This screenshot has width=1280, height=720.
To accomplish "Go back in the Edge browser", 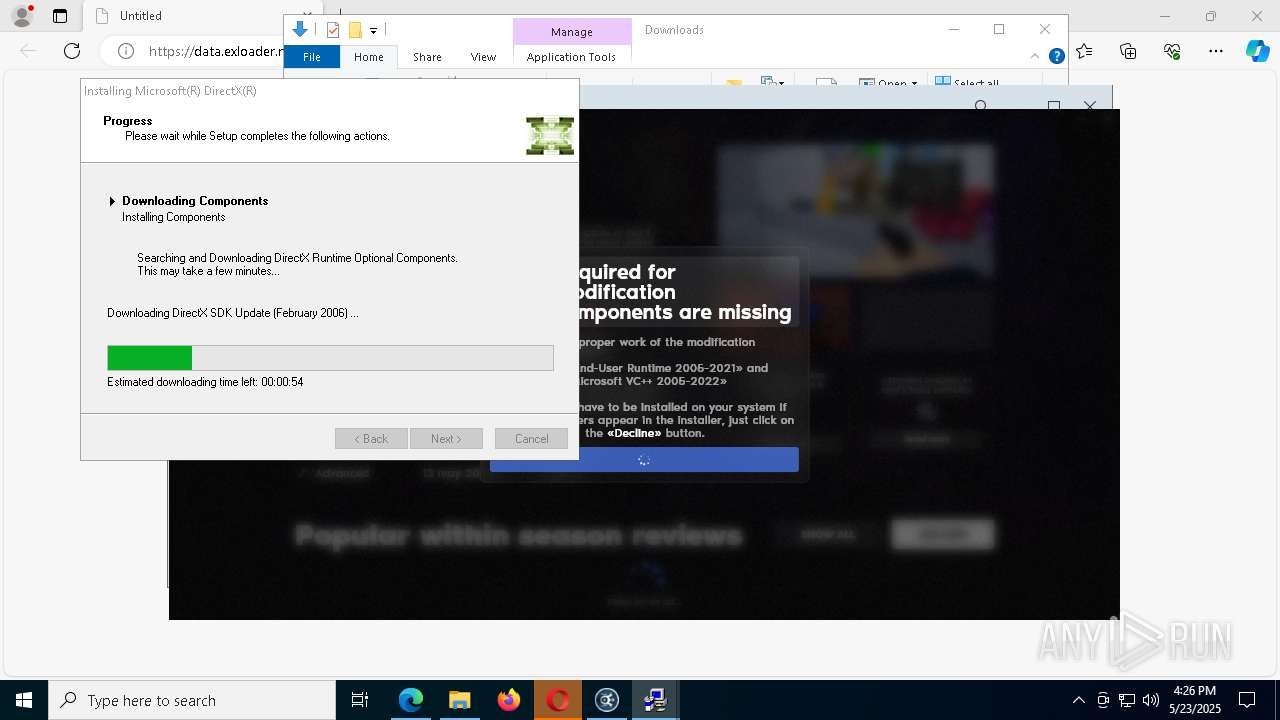I will coord(28,51).
